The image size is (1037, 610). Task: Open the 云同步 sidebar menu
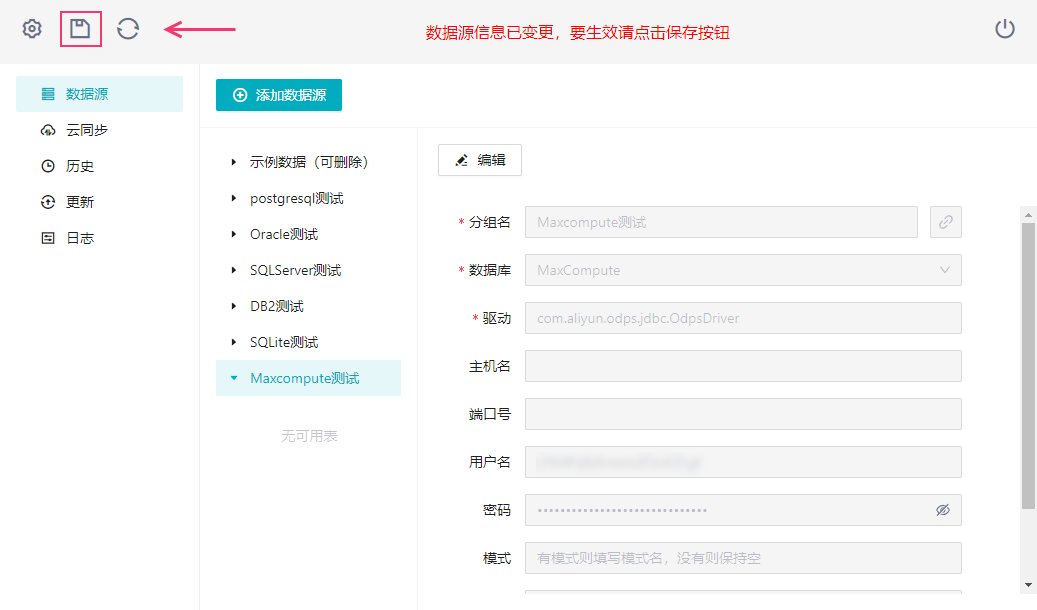point(99,130)
